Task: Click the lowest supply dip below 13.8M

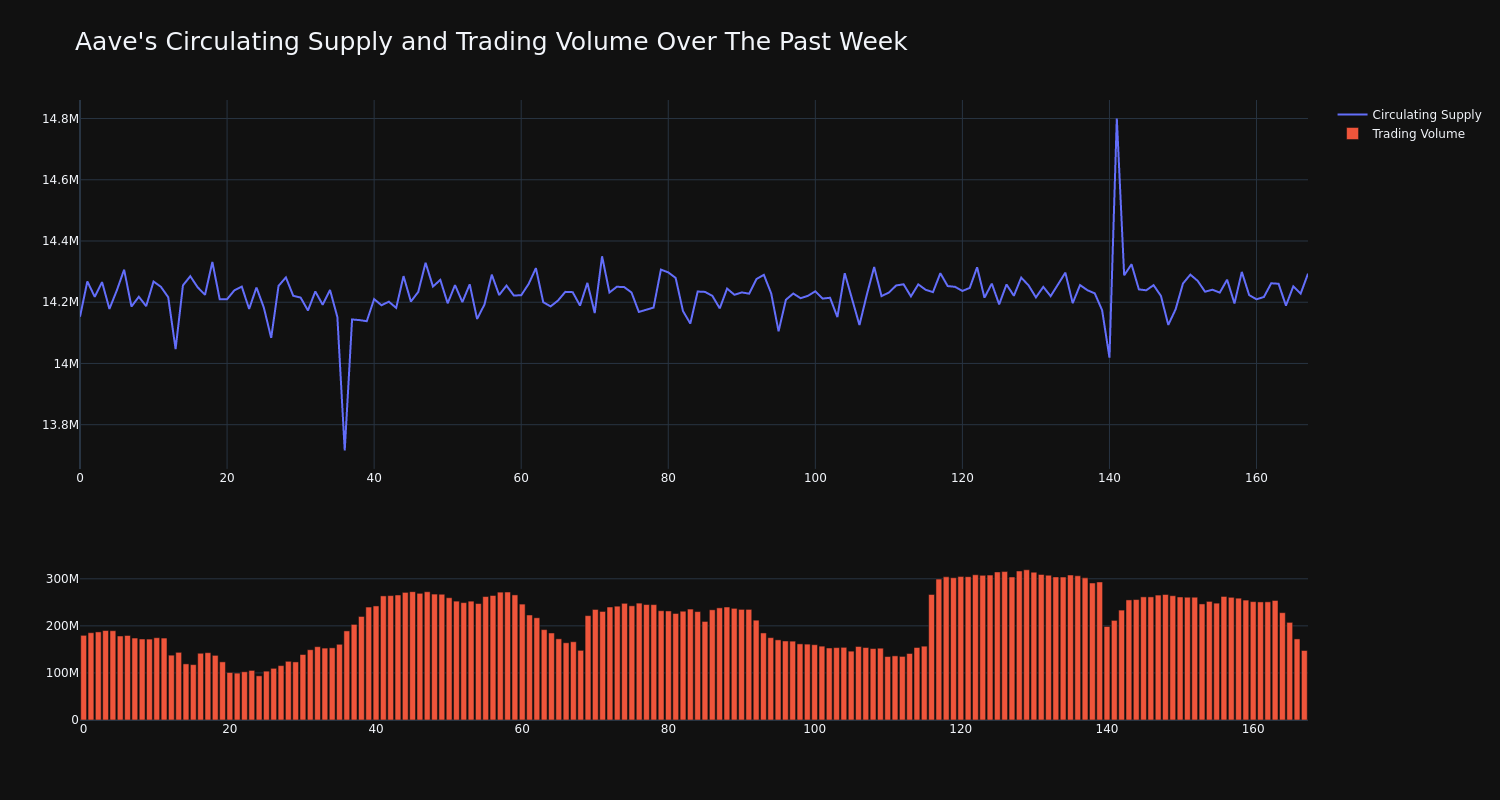Action: [344, 449]
